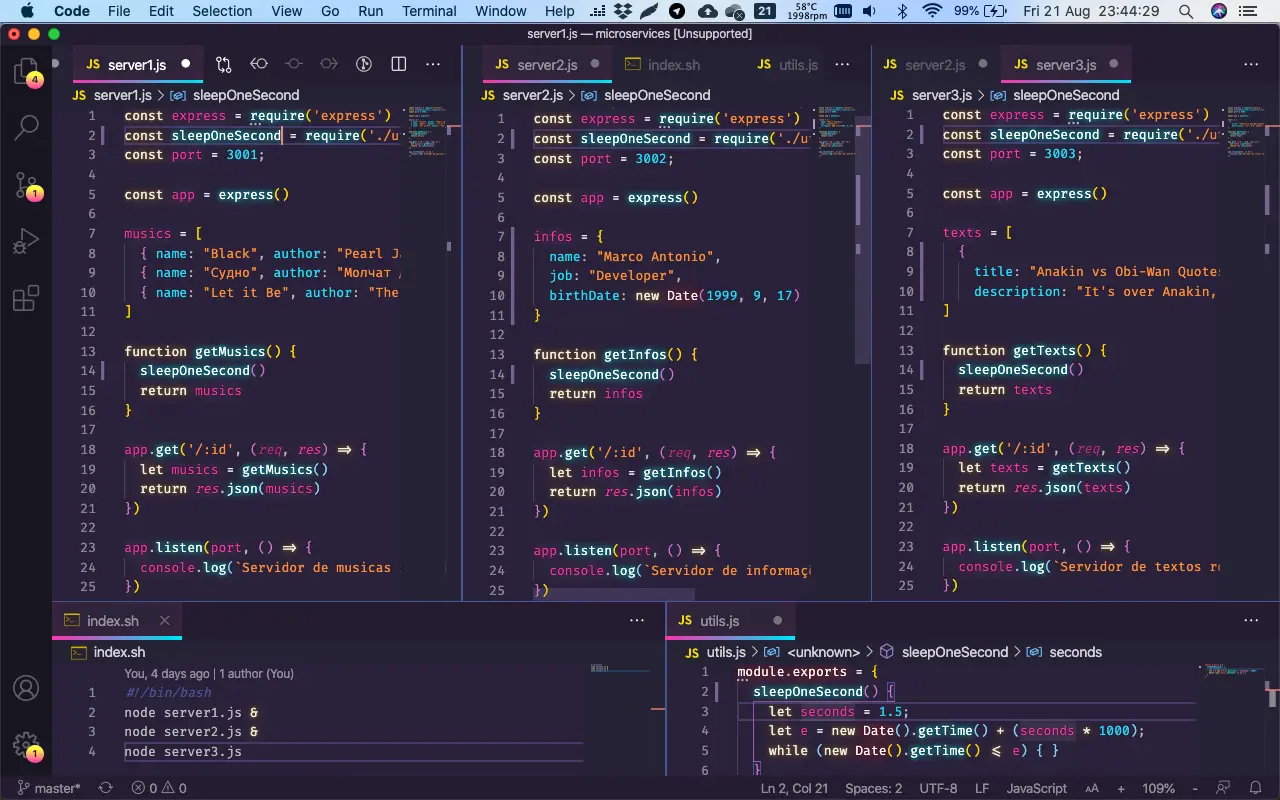Open the Accounts menu icon
Screen dimensions: 1280x800
pos(26,688)
